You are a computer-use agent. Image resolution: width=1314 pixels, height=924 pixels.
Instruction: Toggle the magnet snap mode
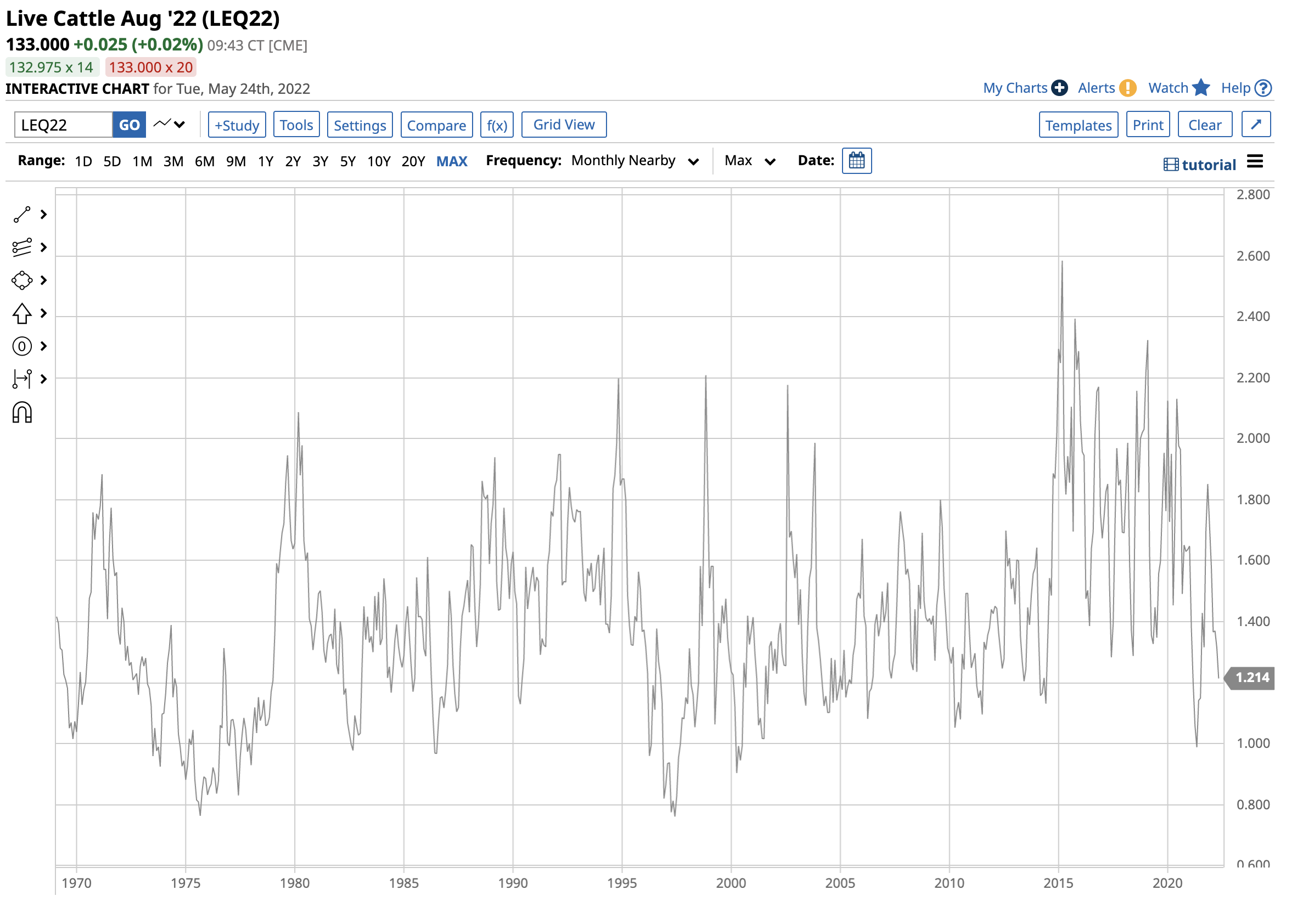[x=22, y=413]
